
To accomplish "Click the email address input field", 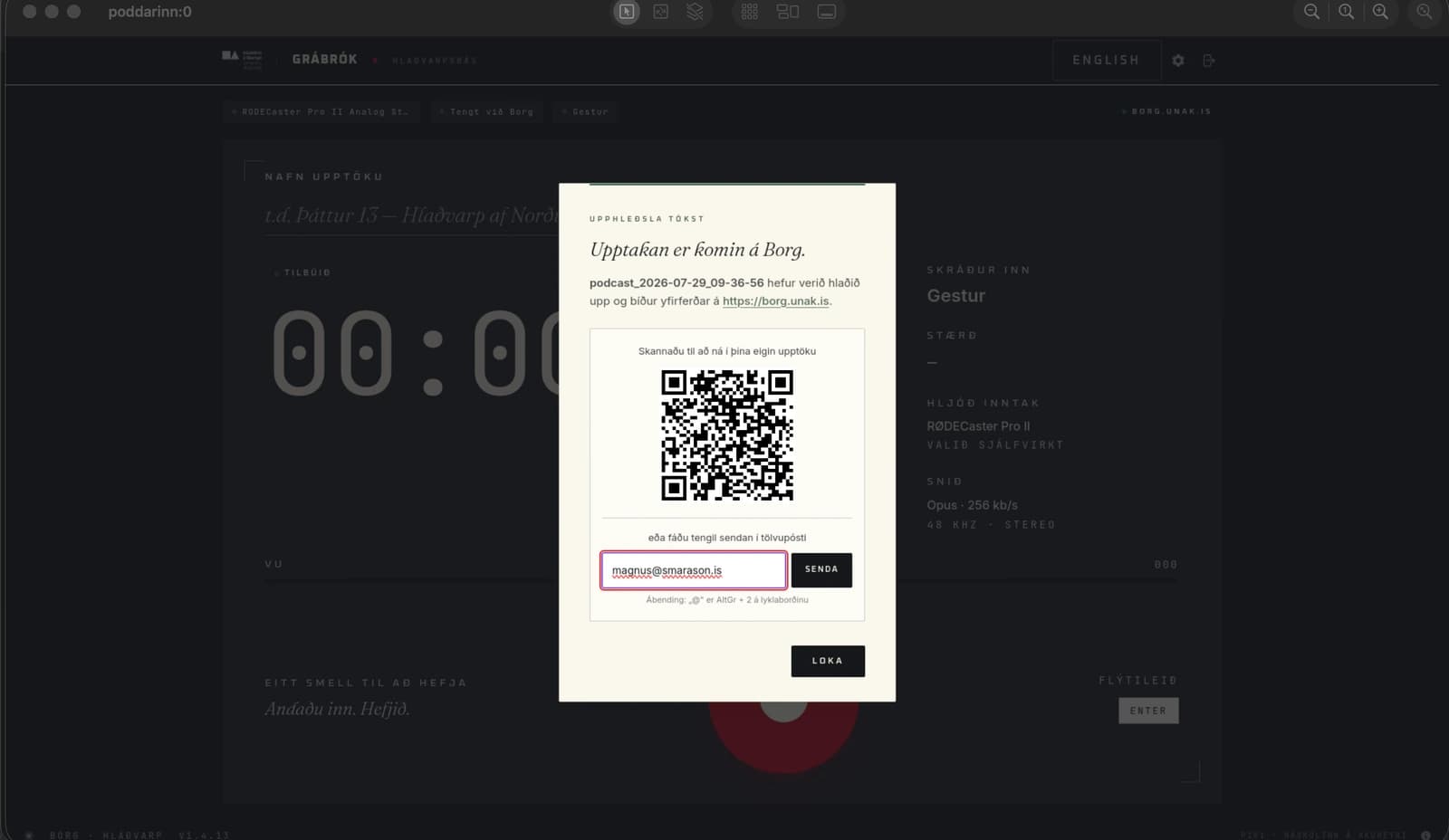I will (694, 570).
